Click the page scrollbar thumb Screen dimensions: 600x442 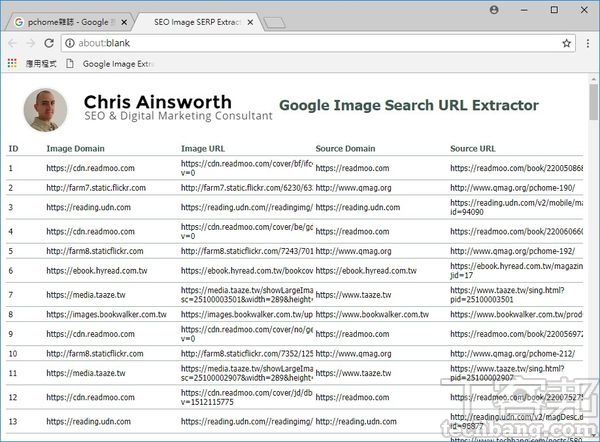(x=593, y=102)
